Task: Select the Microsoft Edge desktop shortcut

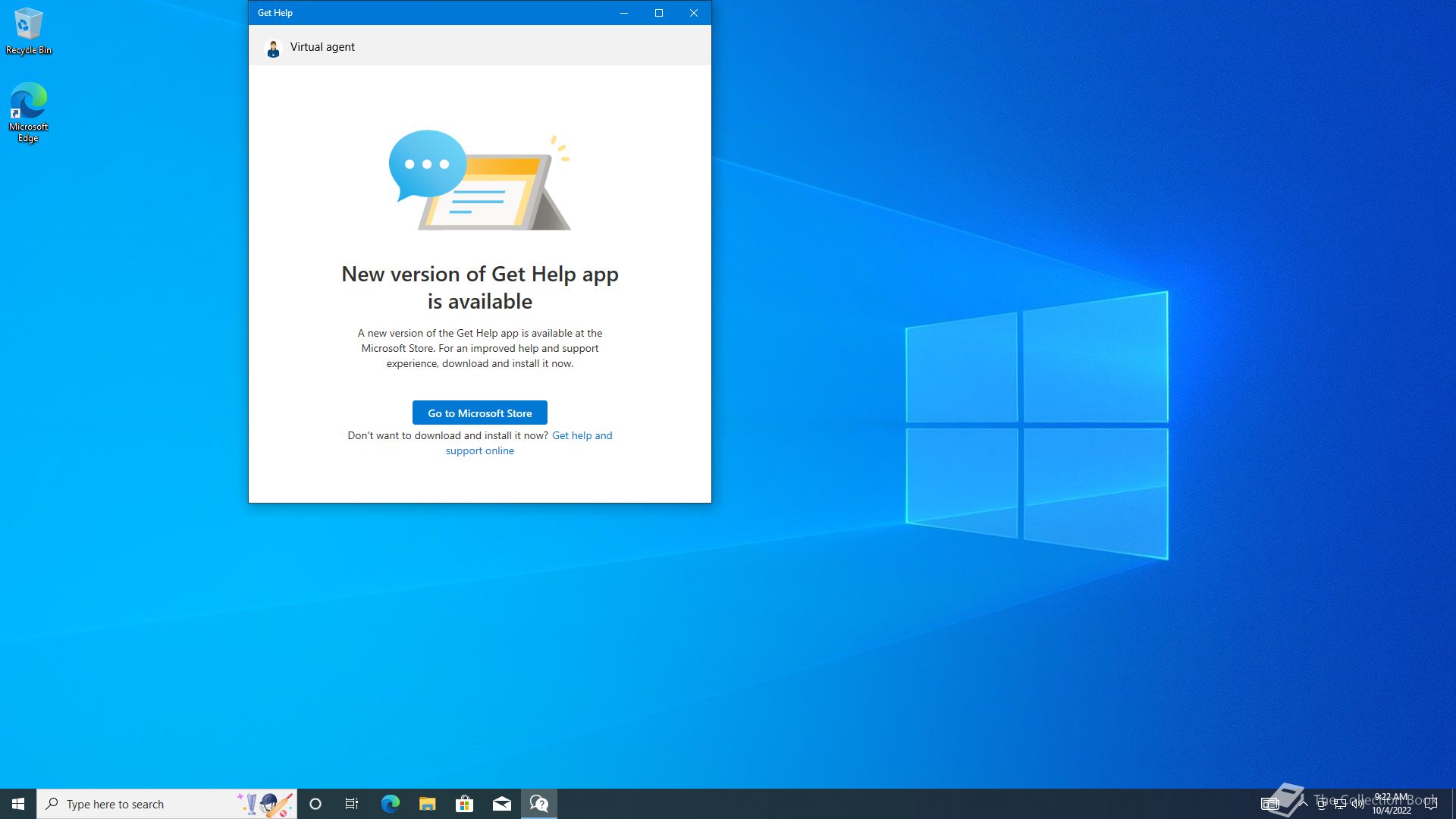Action: [29, 112]
